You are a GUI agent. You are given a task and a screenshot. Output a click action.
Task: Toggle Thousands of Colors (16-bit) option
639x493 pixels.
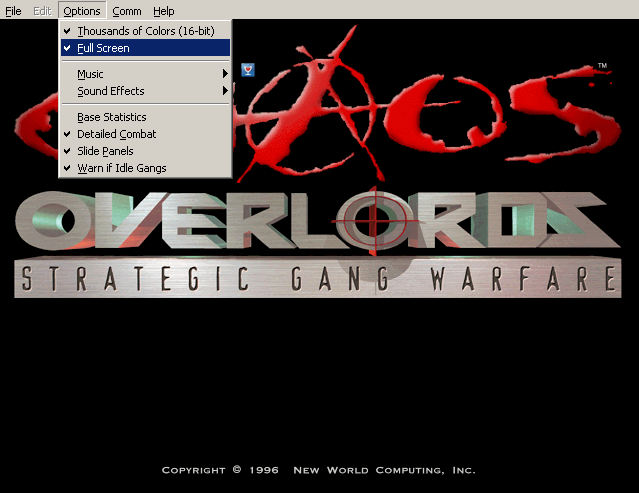pyautogui.click(x=145, y=31)
